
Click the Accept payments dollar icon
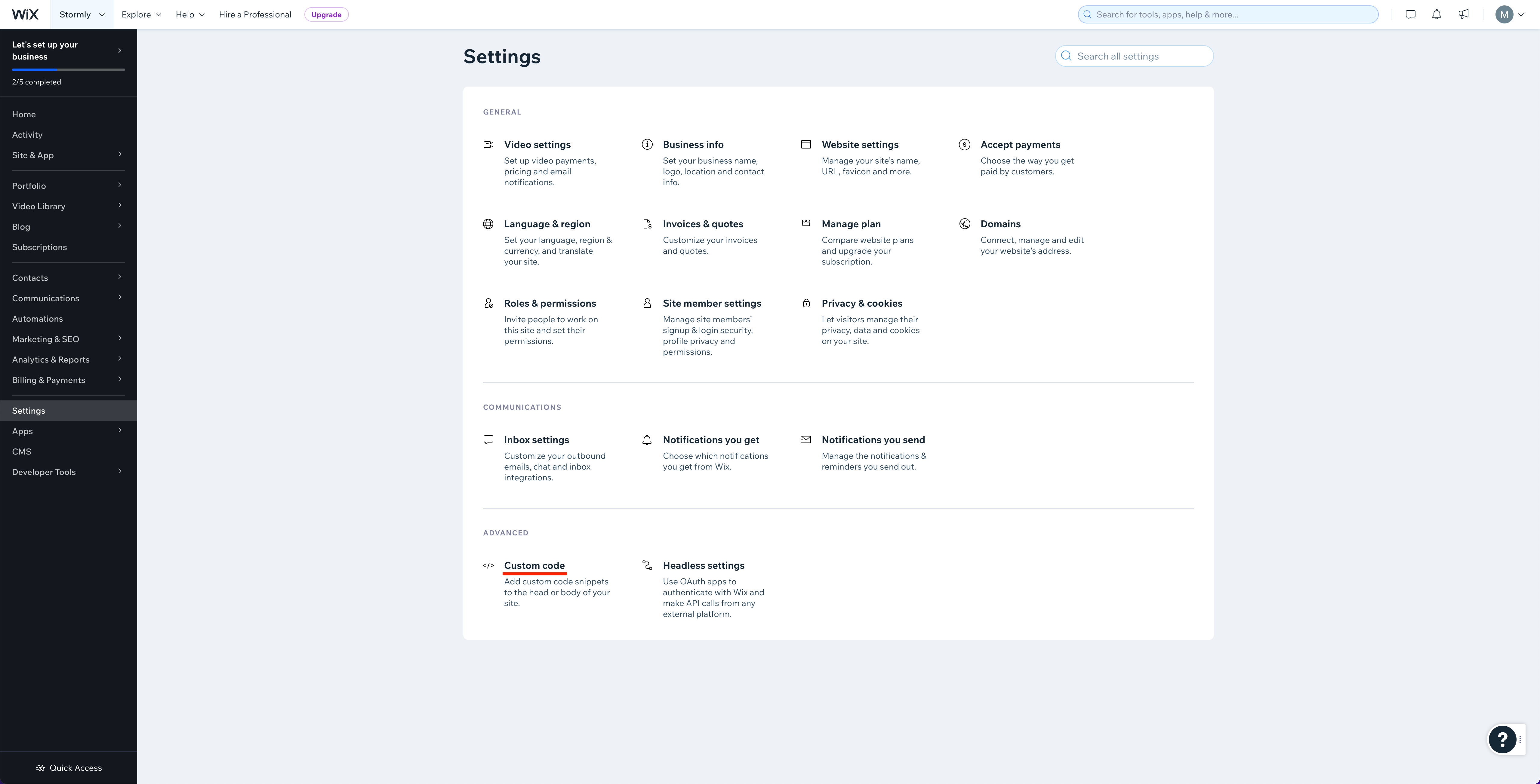pos(964,145)
